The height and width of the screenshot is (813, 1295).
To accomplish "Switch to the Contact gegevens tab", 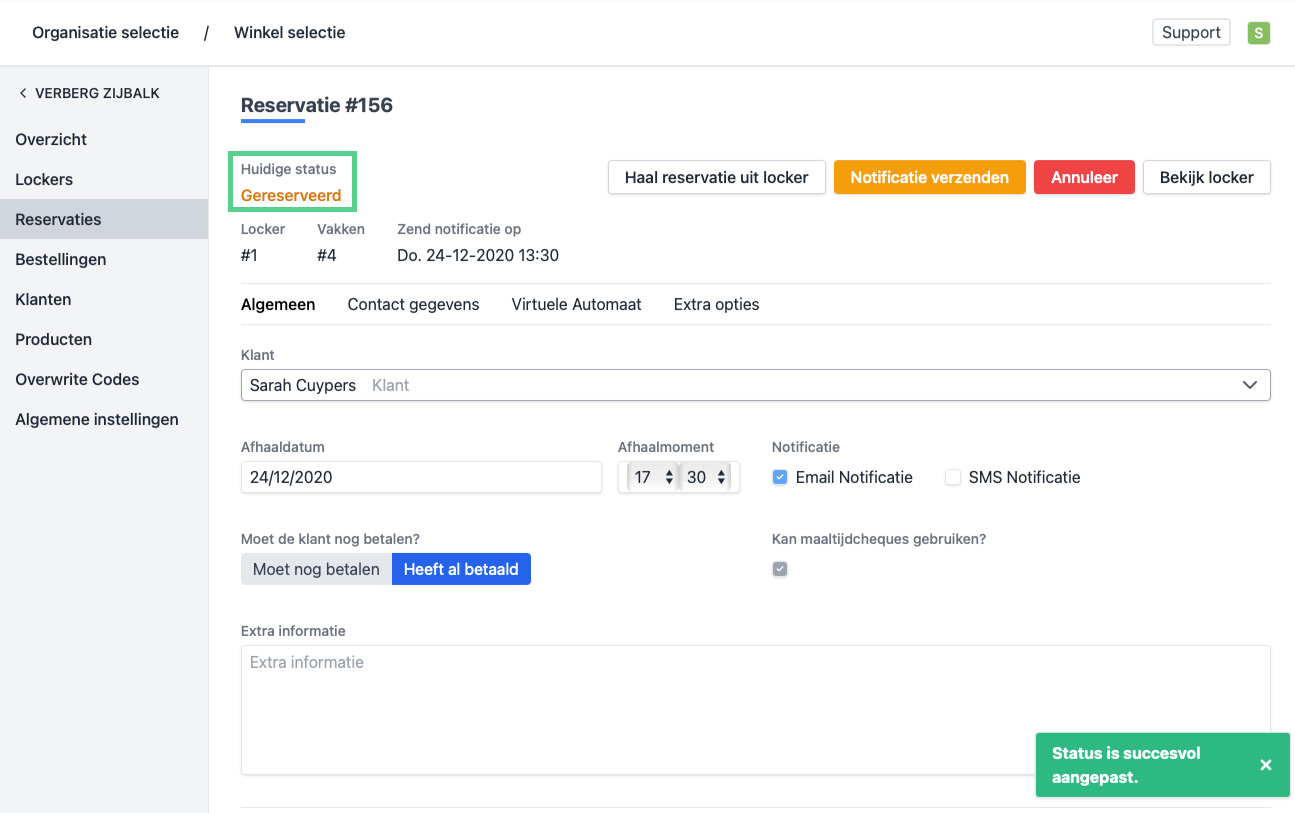I will [413, 305].
